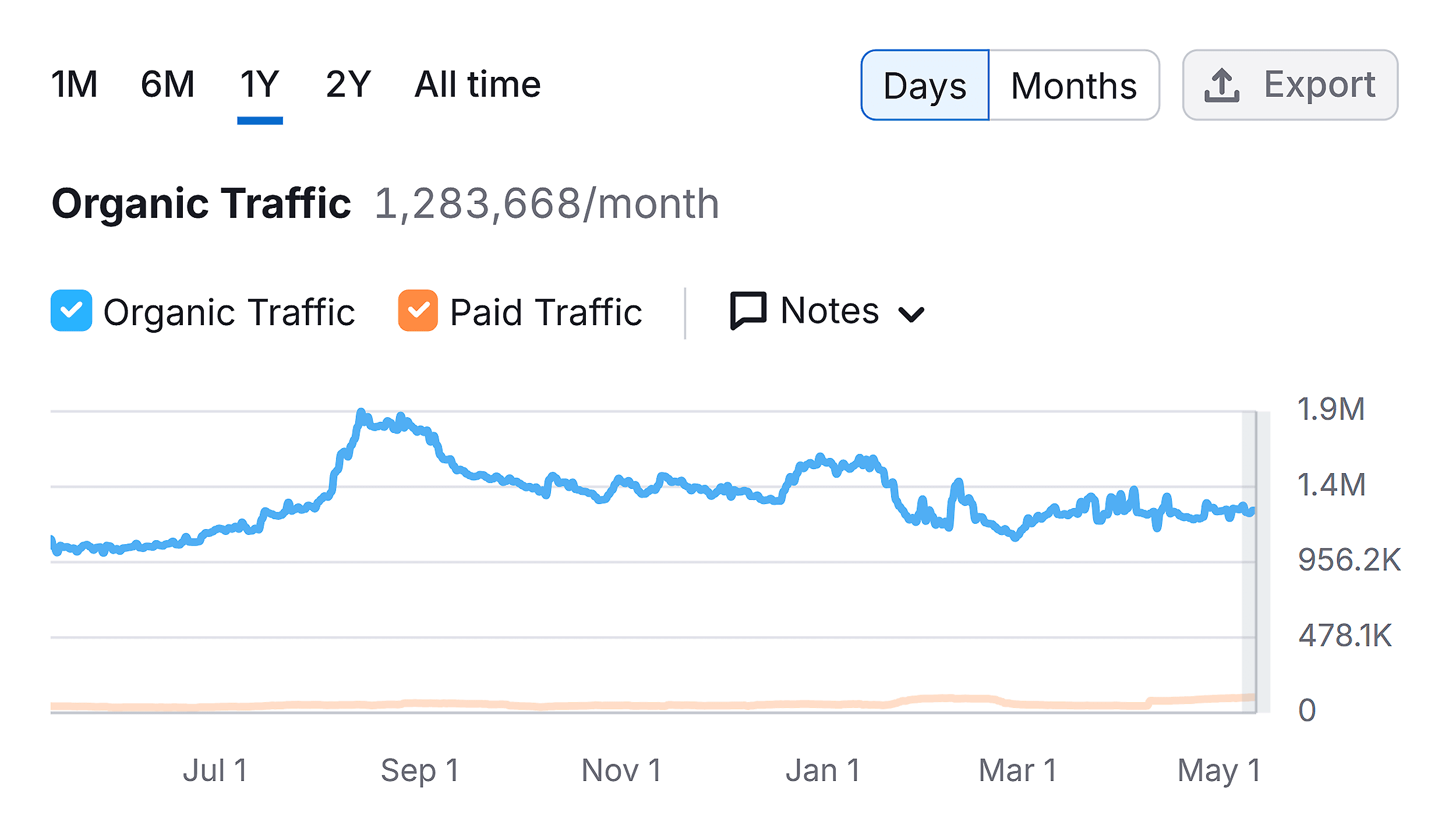The image size is (1456, 835).
Task: Uncheck the Organic Traffic checkbox
Action: tap(71, 311)
